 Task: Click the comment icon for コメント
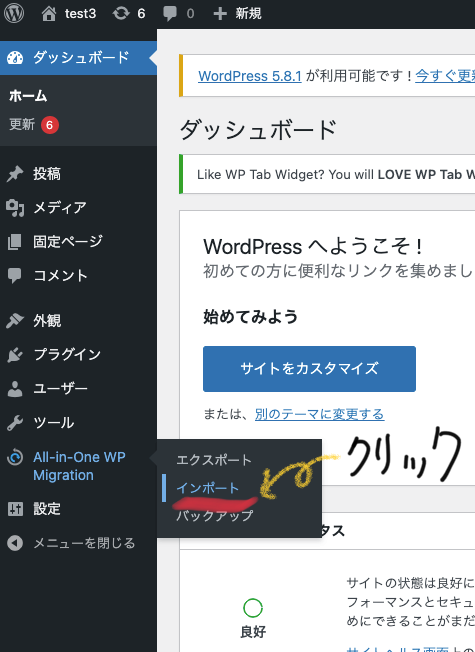[15, 275]
